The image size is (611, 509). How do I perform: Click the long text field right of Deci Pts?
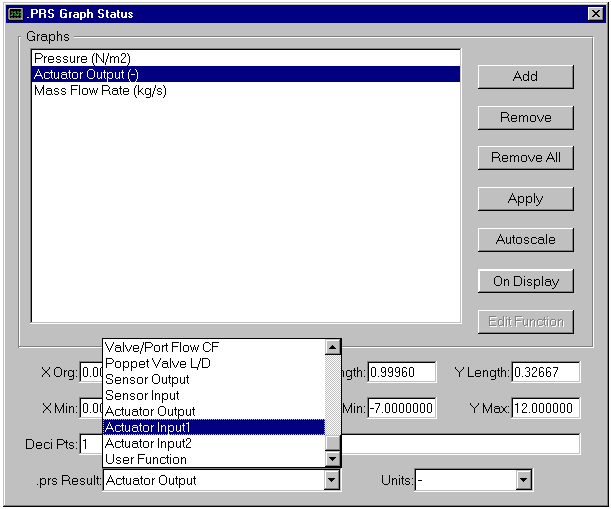click(x=461, y=444)
